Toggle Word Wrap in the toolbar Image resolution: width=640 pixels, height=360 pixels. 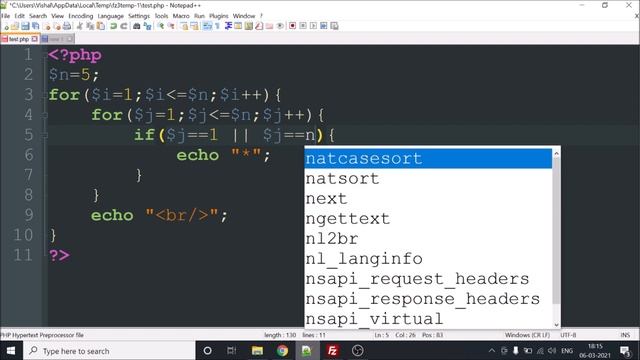pyautogui.click(x=206, y=26)
